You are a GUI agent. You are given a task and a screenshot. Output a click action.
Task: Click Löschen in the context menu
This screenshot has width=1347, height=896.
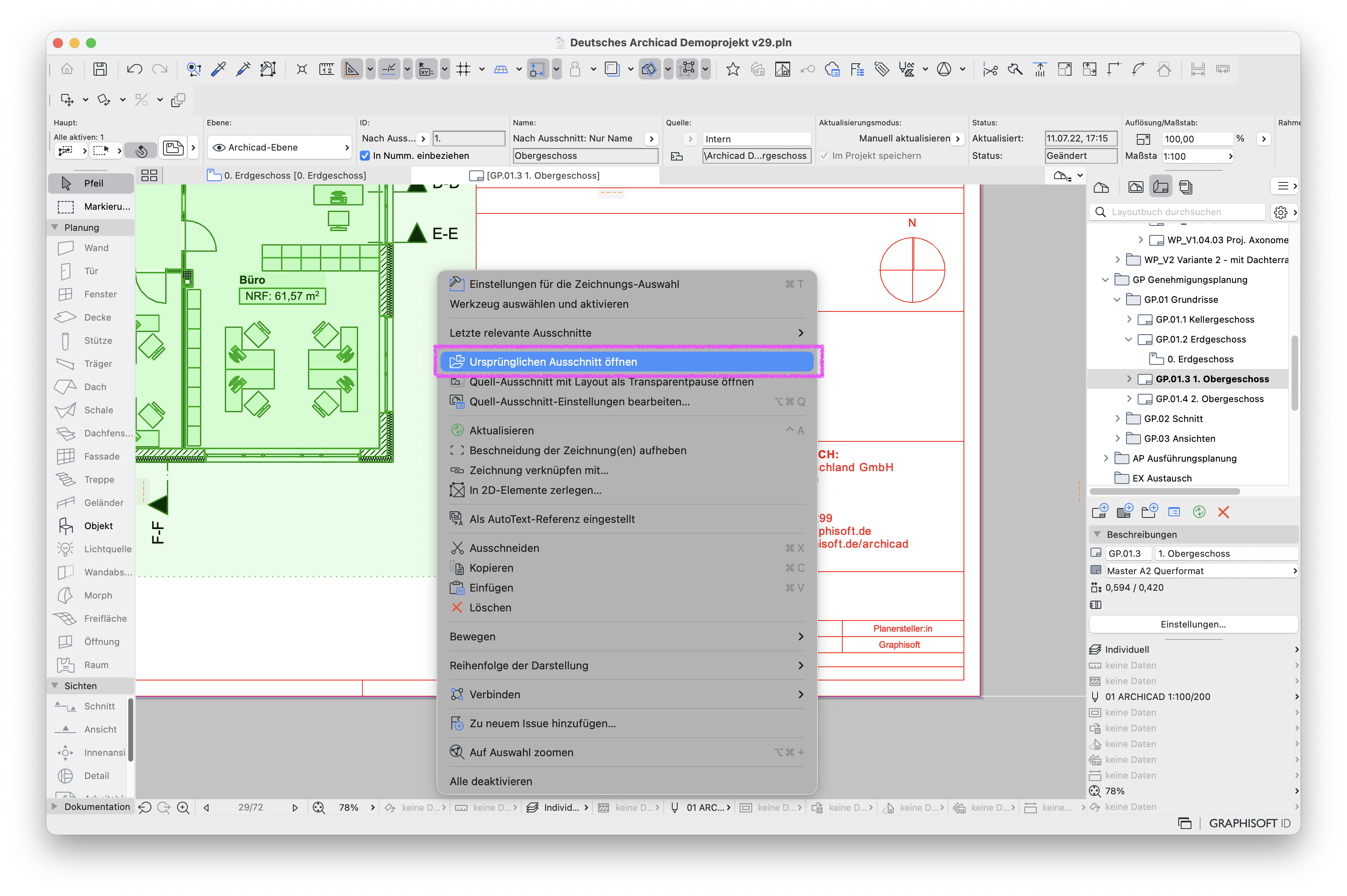(x=626, y=607)
